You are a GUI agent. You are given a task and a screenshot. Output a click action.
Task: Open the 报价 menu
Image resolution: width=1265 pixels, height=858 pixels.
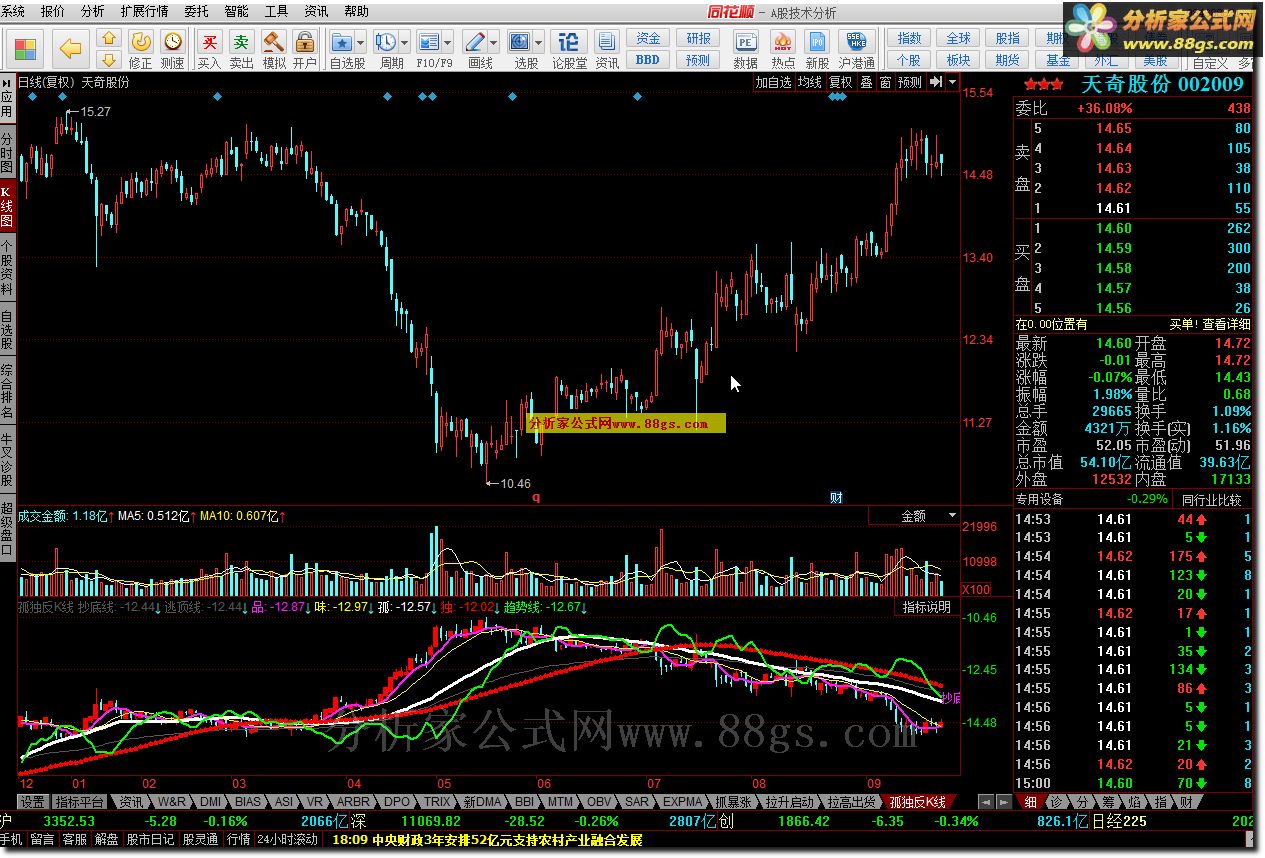coord(52,11)
